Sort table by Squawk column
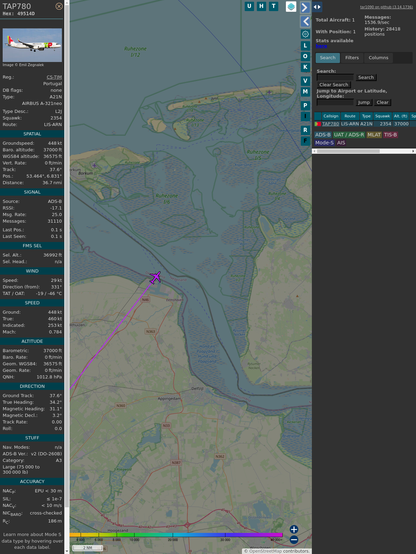The width and height of the screenshot is (416, 554). click(382, 116)
